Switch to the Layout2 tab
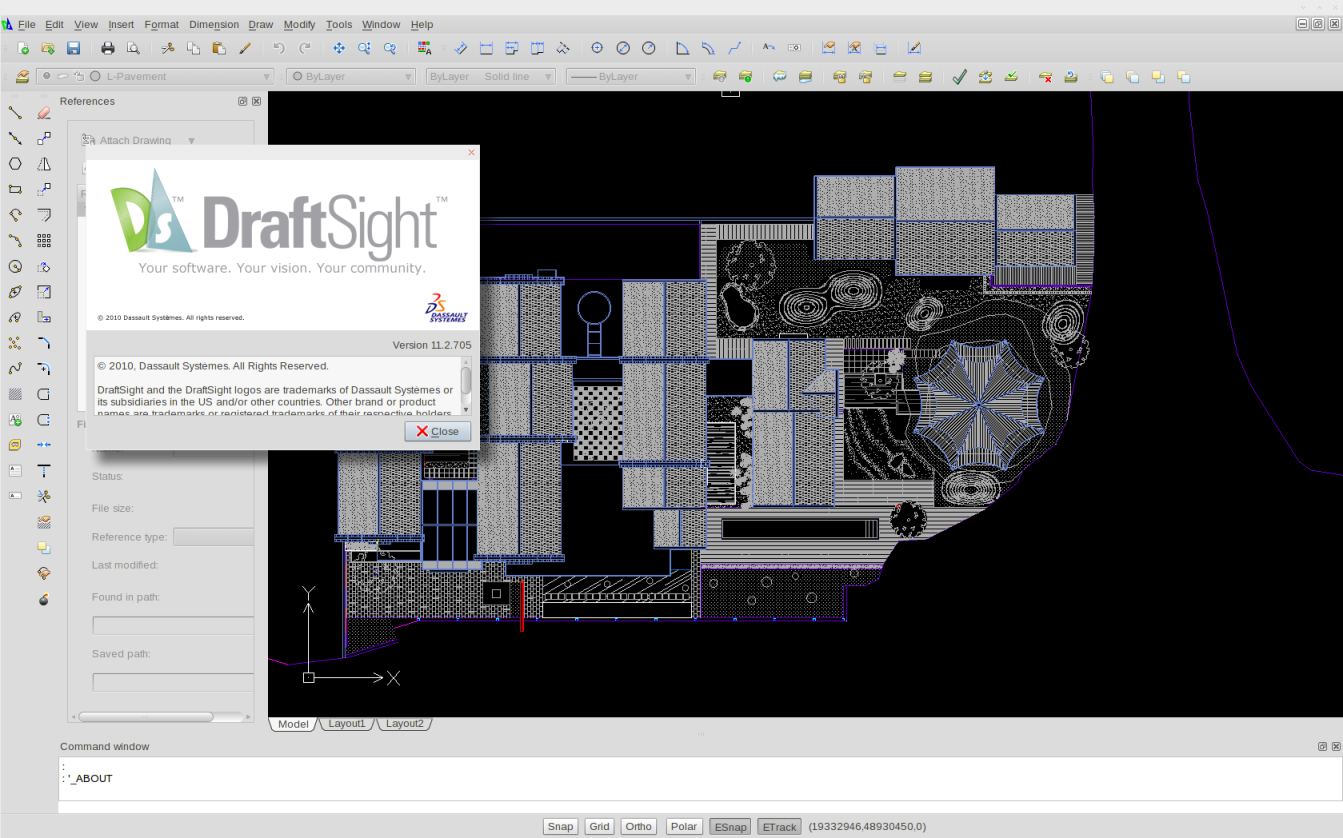This screenshot has height=838, width=1343. click(x=405, y=724)
